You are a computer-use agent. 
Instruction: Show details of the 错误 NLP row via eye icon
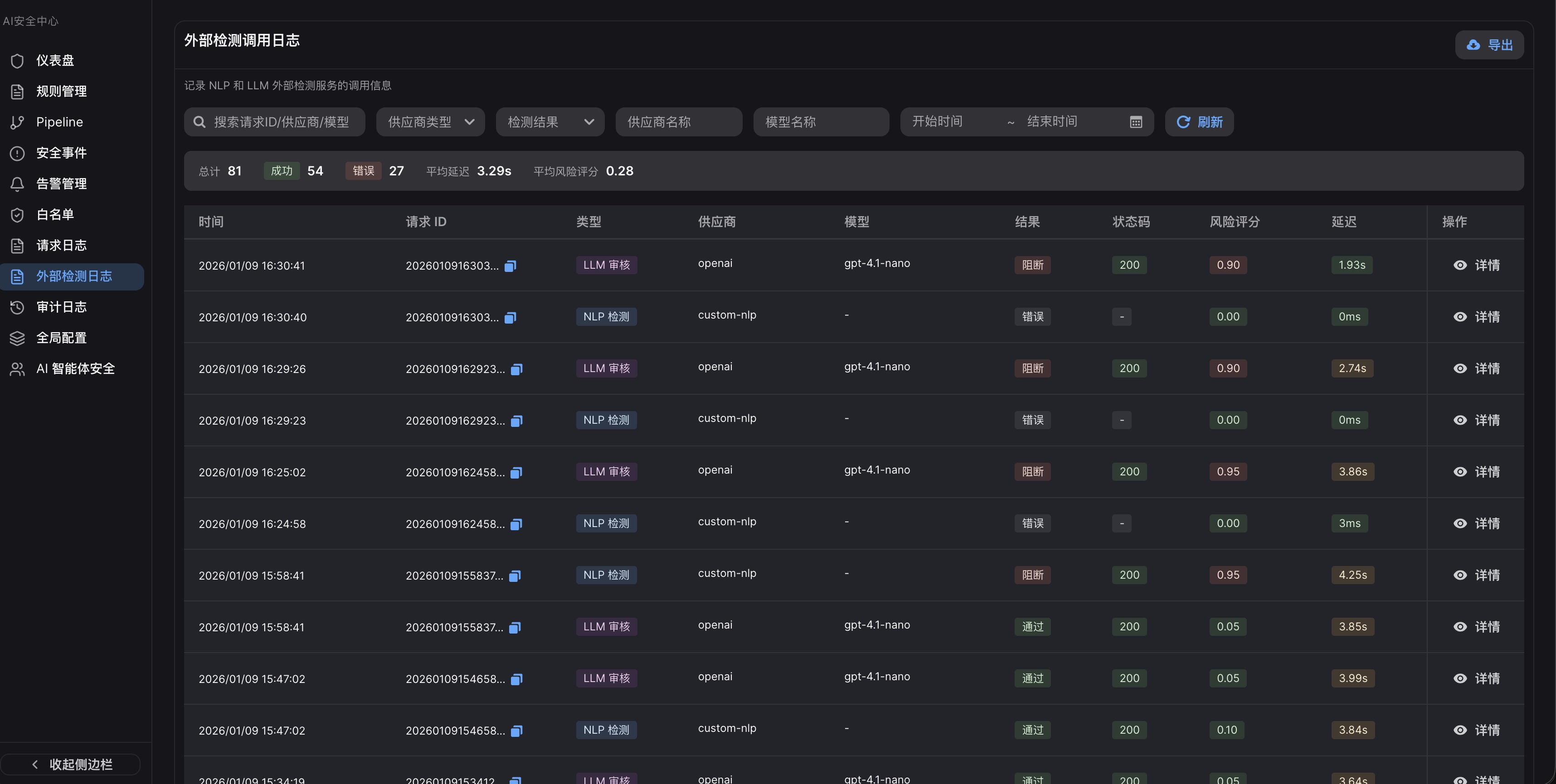[1460, 316]
